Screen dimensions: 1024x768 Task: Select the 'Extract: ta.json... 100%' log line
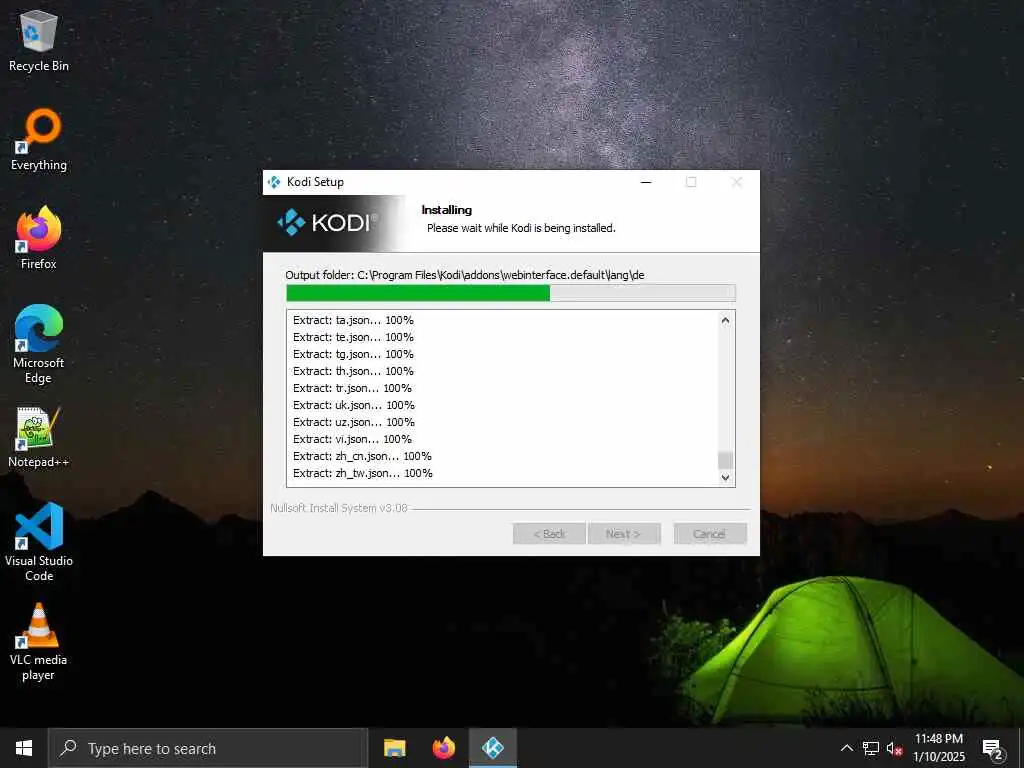(x=353, y=320)
